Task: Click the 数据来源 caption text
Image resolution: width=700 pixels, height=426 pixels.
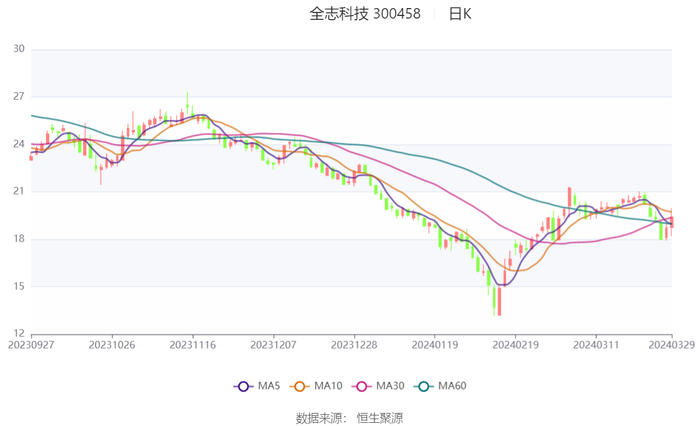Action: (321, 417)
